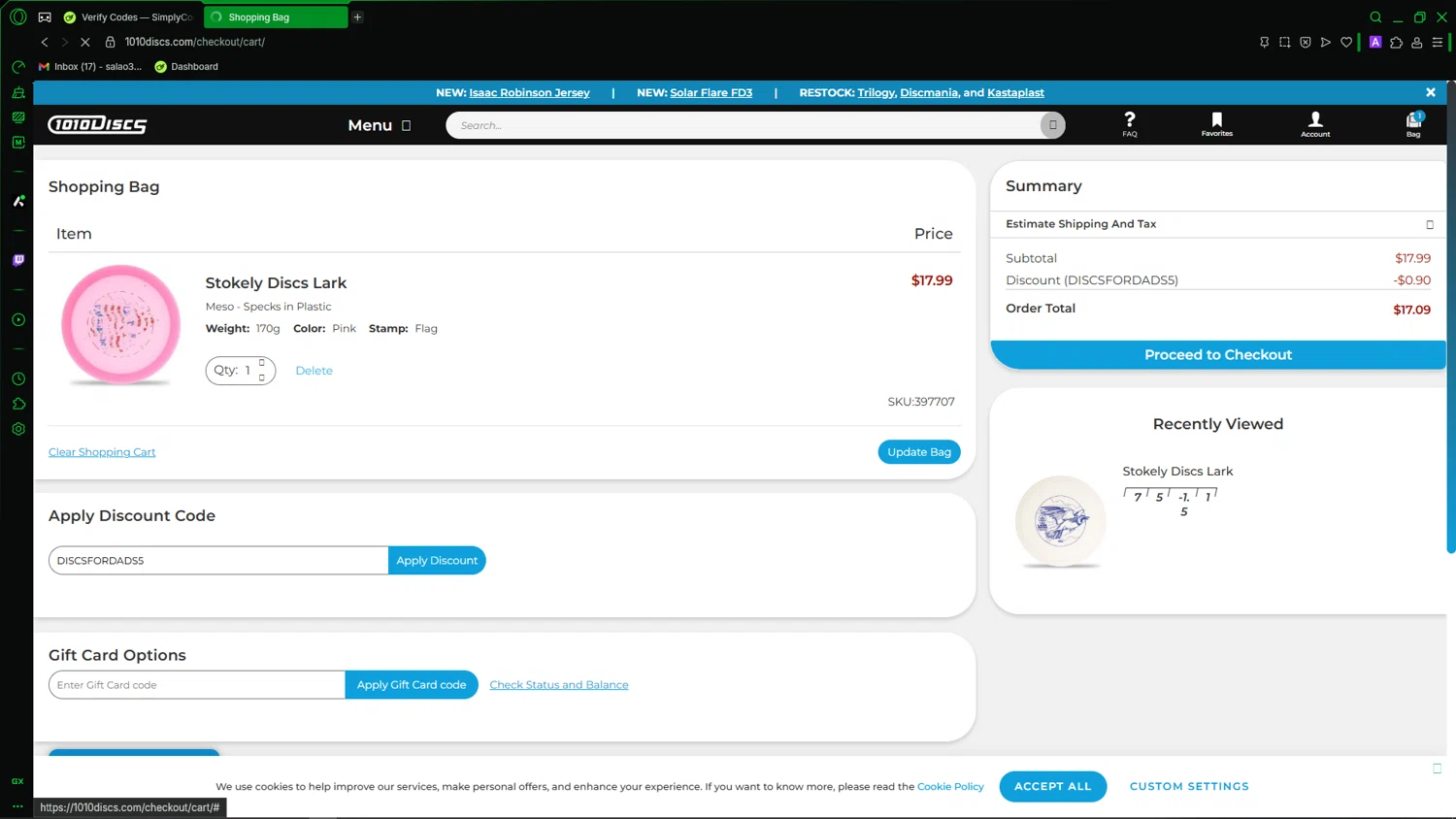Open the Isaac Robinson Jersey link
1456x819 pixels.
pyautogui.click(x=529, y=92)
